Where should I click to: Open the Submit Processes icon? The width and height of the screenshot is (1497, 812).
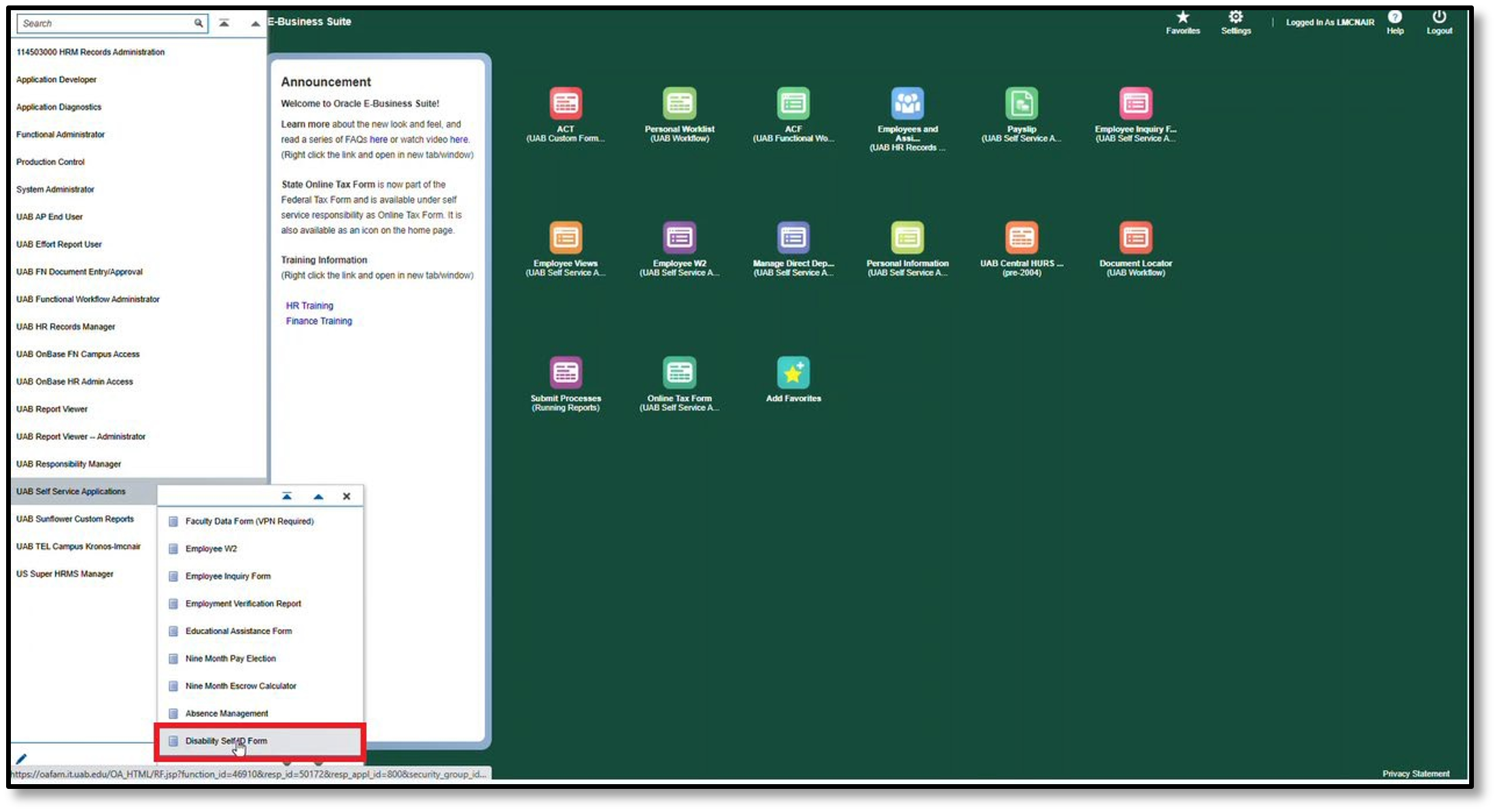tap(565, 372)
